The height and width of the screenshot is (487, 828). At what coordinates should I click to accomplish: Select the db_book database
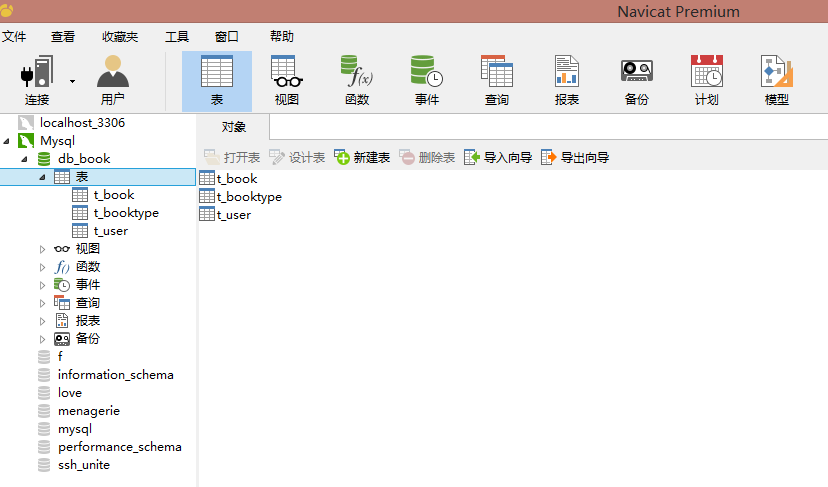[x=84, y=158]
